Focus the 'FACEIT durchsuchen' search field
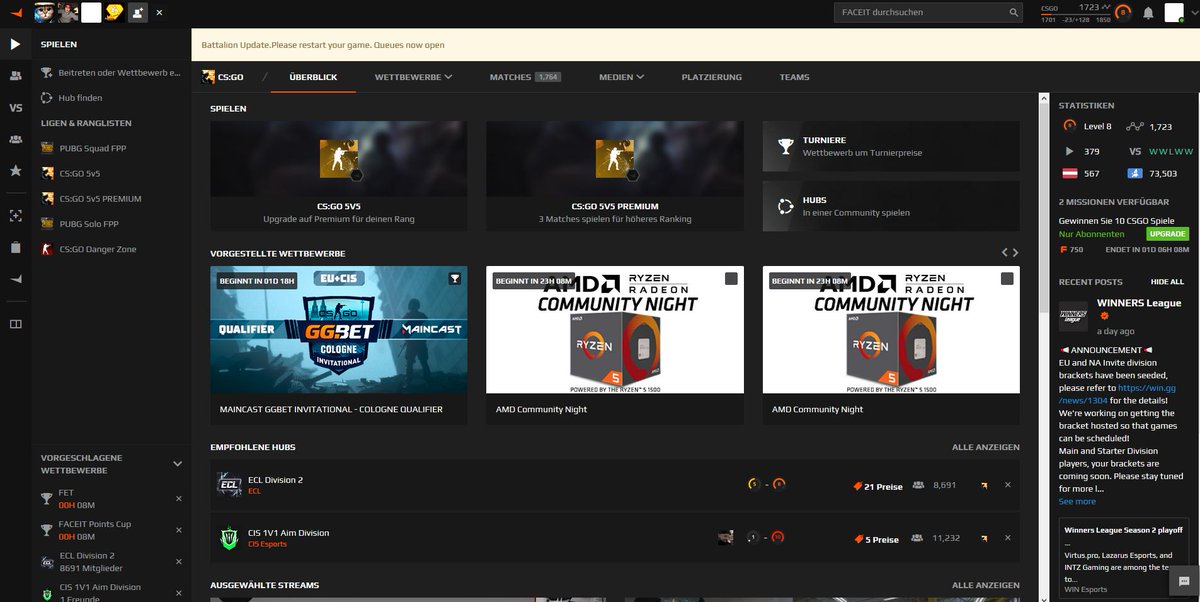The height and width of the screenshot is (602, 1200). click(x=928, y=13)
